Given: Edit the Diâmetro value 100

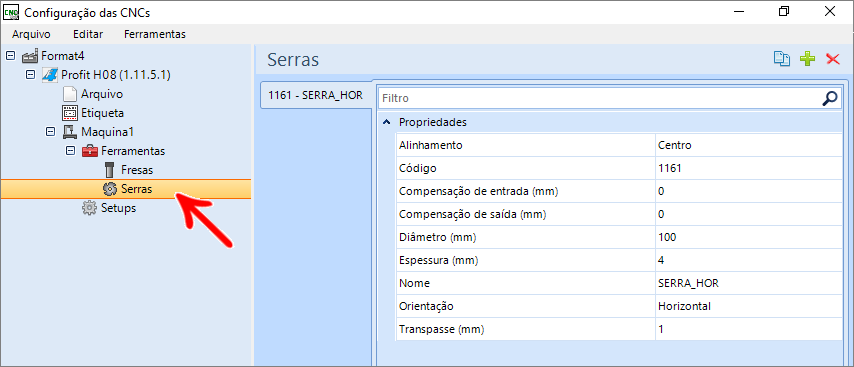Looking at the screenshot, I should coord(748,237).
